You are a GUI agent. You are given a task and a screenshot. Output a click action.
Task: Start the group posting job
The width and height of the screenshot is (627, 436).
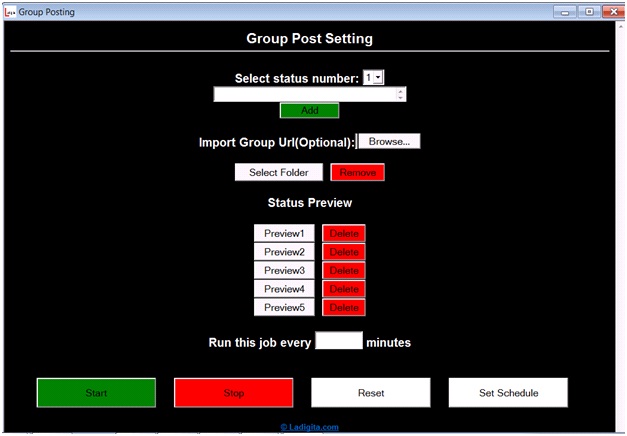(96, 393)
